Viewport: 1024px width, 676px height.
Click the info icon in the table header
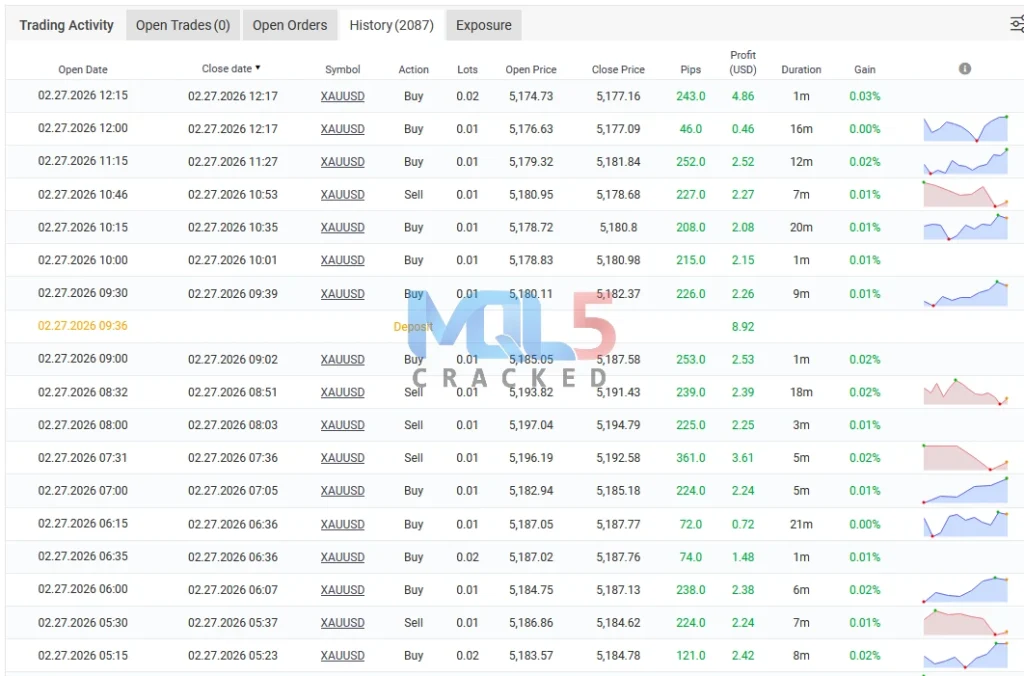[x=964, y=69]
